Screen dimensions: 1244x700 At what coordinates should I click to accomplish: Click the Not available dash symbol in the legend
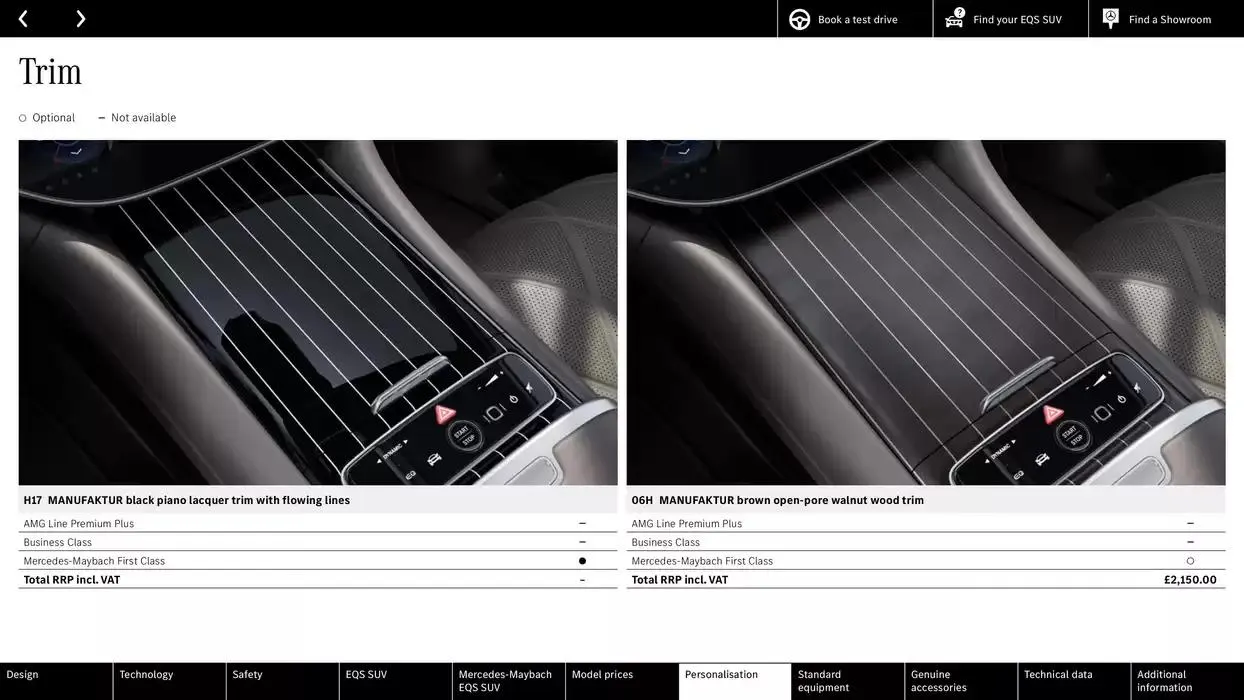pos(100,116)
